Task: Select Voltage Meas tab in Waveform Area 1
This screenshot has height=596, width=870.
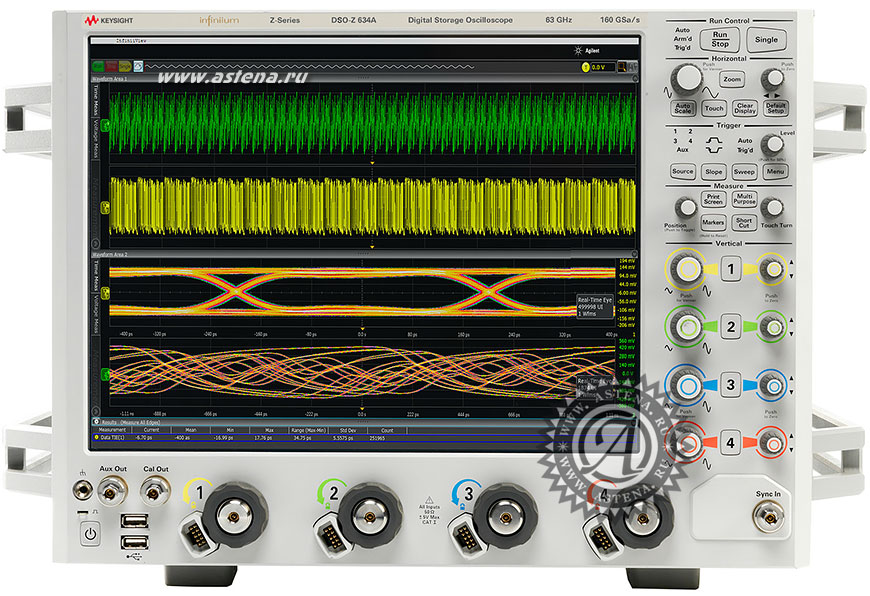Action: pyautogui.click(x=95, y=139)
